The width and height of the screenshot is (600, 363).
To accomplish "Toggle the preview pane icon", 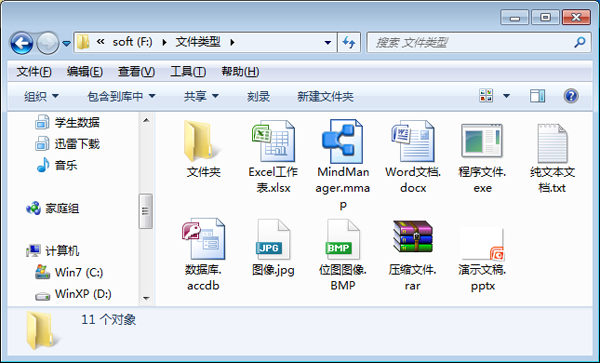I will coord(537,96).
